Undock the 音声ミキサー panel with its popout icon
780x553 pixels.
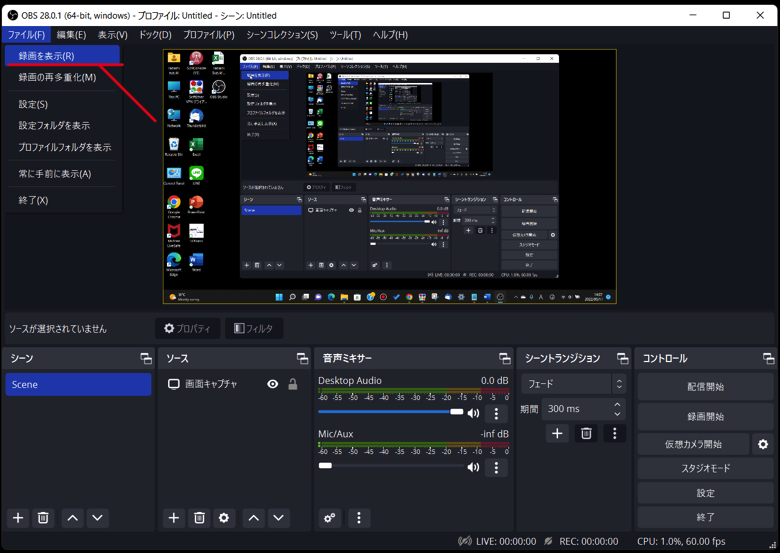tap(504, 358)
